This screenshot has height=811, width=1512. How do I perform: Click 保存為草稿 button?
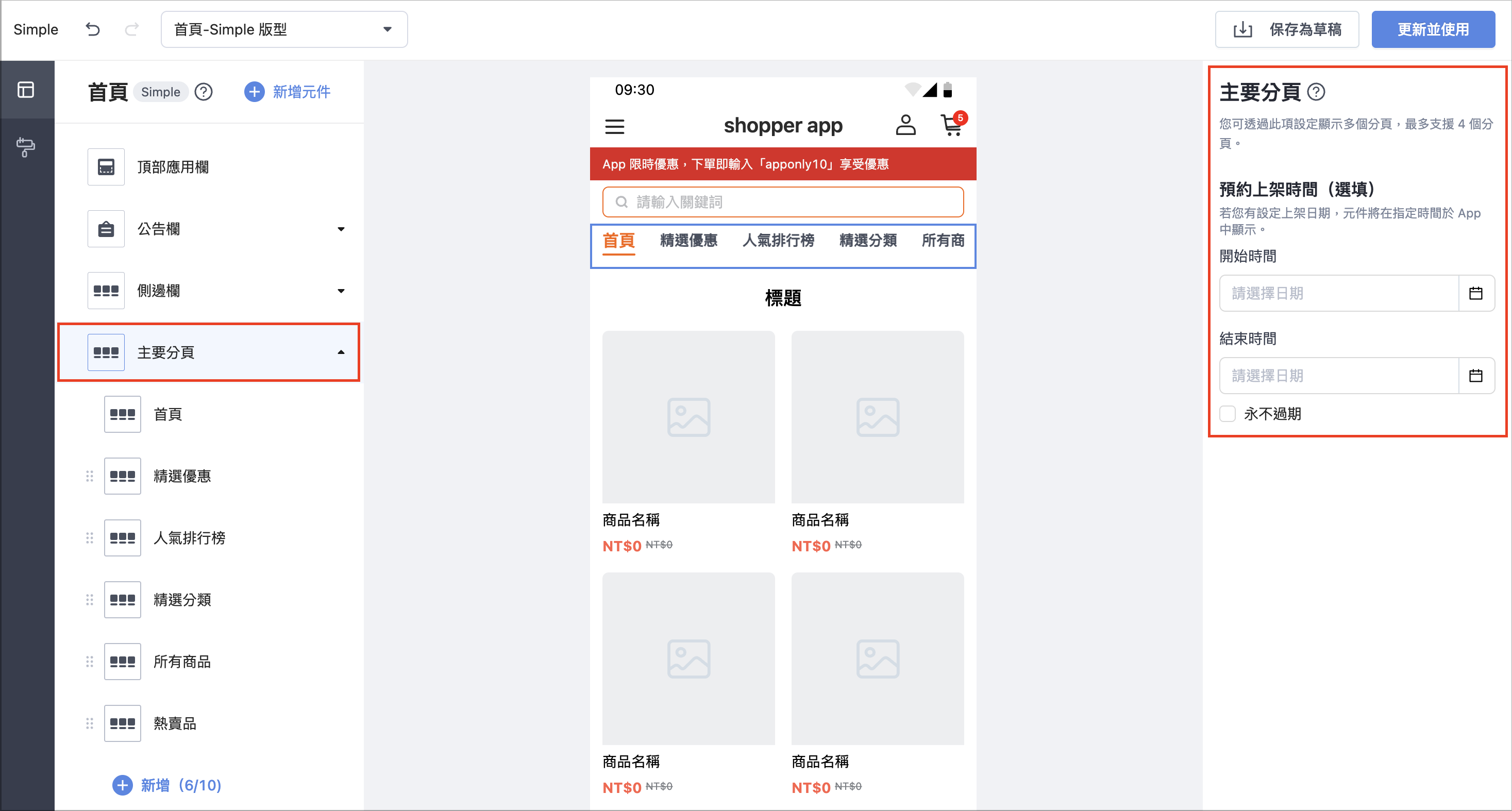1287,29
